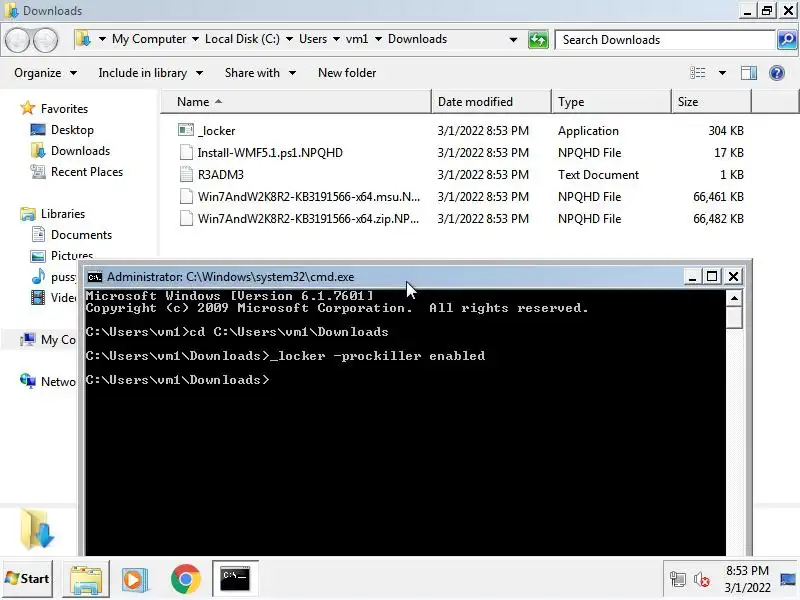800x600 pixels.
Task: Select the _locker application file icon
Action: (x=186, y=130)
